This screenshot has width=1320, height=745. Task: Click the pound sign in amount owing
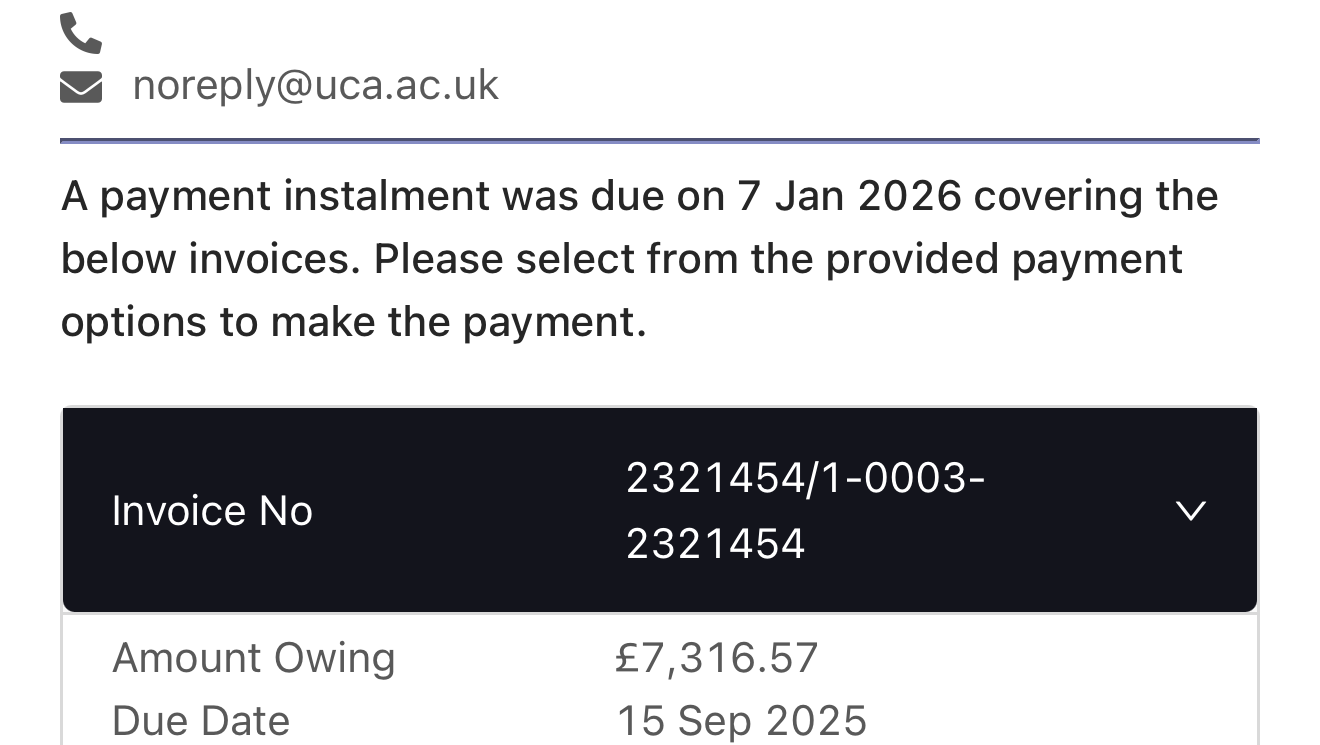coord(627,658)
